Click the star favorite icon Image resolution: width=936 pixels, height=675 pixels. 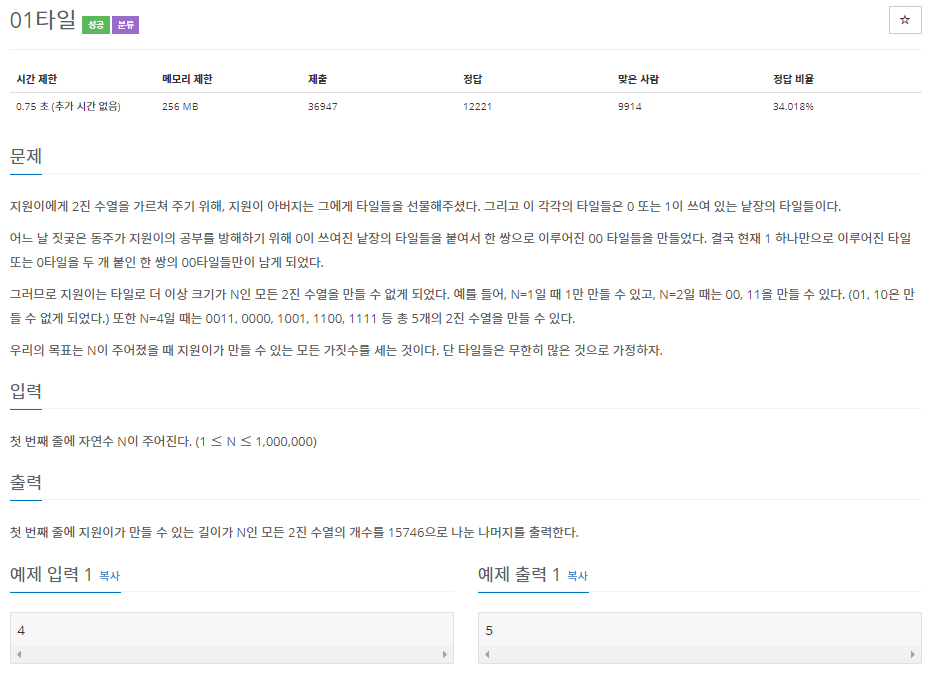(x=904, y=20)
